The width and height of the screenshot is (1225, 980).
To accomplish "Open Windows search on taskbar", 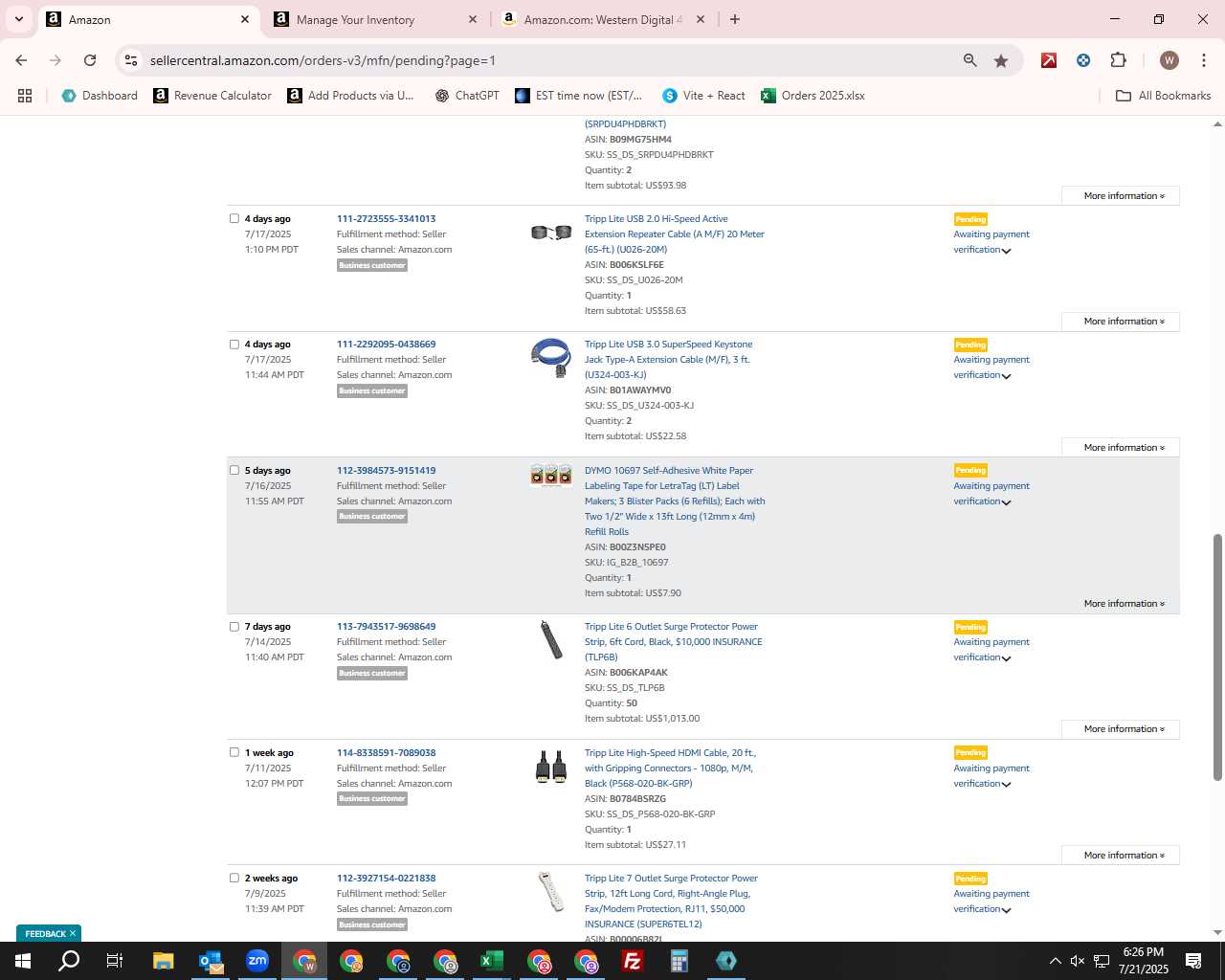I will click(x=69, y=961).
